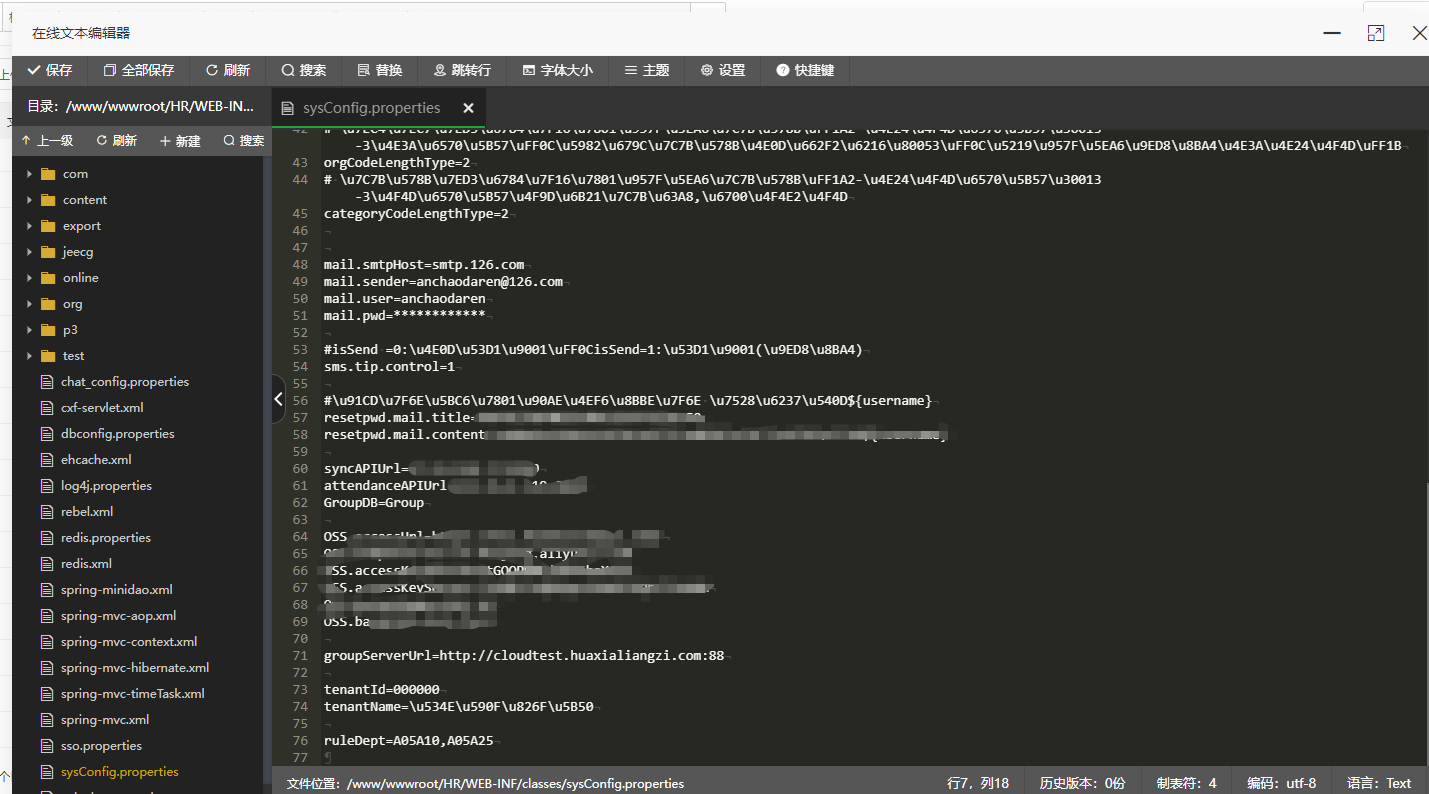Go up one directory with 上一级
The image size is (1429, 794).
(47, 141)
